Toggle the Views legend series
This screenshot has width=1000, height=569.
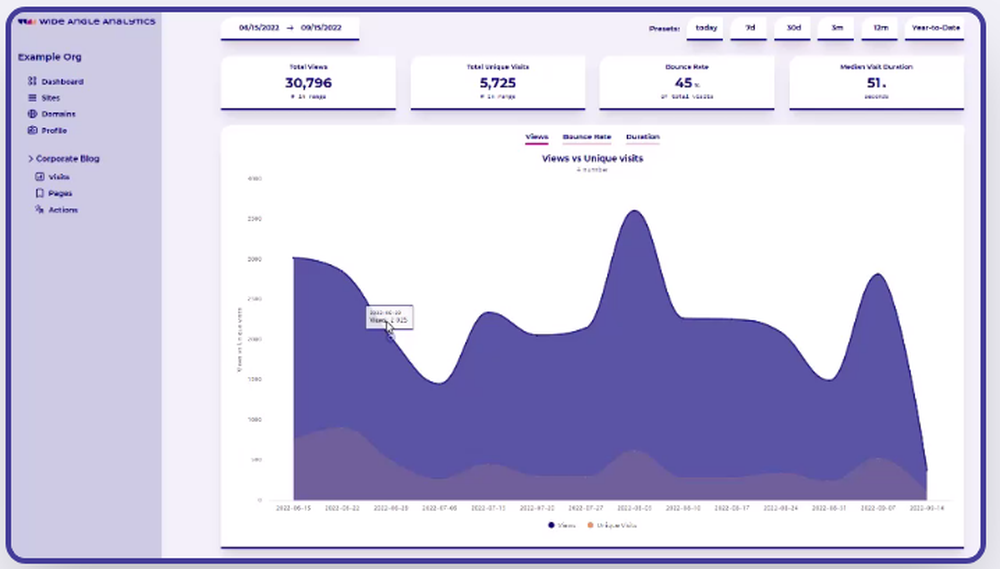pyautogui.click(x=562, y=526)
